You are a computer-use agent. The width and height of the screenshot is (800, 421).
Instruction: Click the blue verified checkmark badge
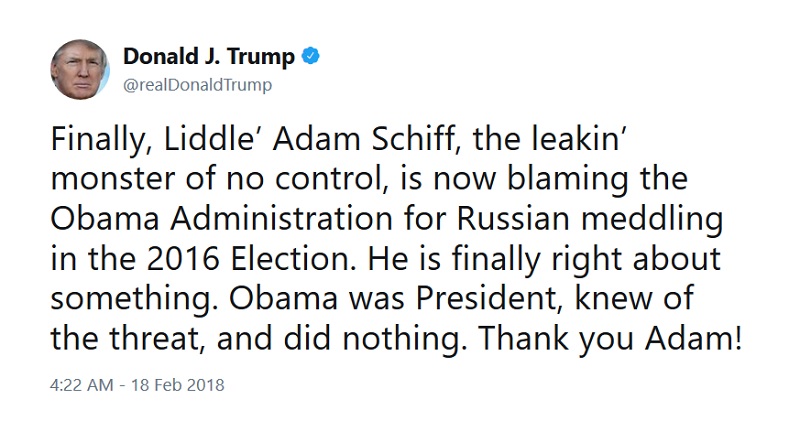coord(311,56)
